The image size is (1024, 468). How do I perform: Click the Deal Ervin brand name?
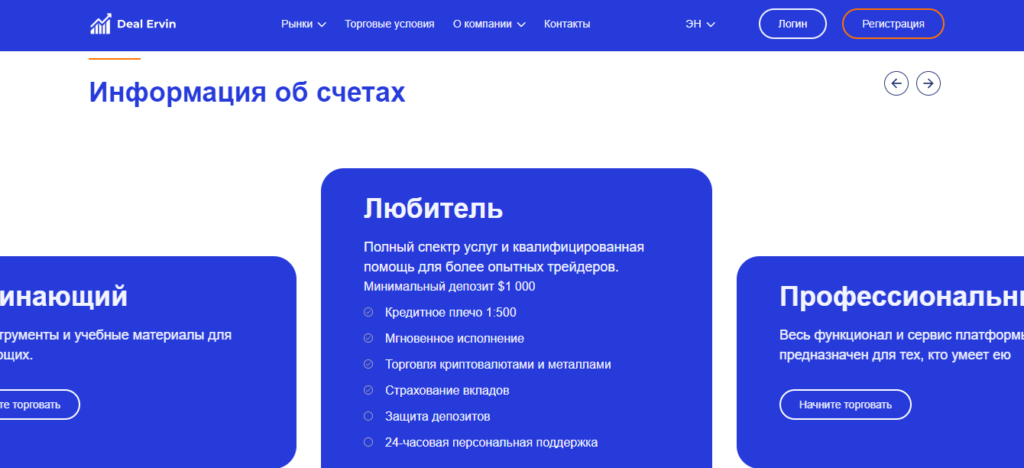point(146,24)
